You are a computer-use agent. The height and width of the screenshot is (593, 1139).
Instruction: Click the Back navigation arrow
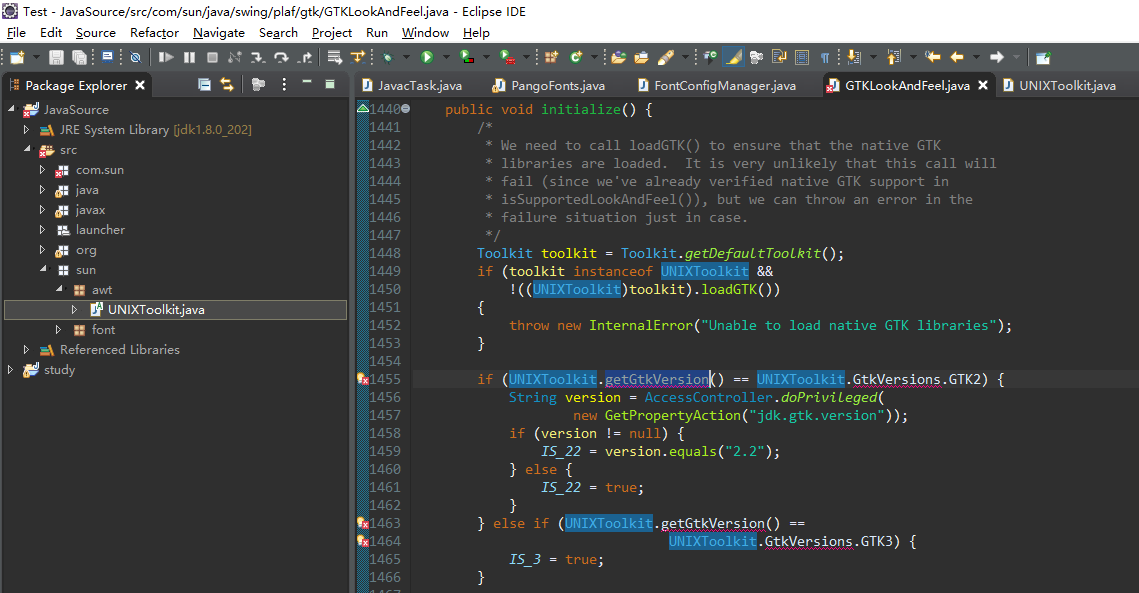(957, 57)
